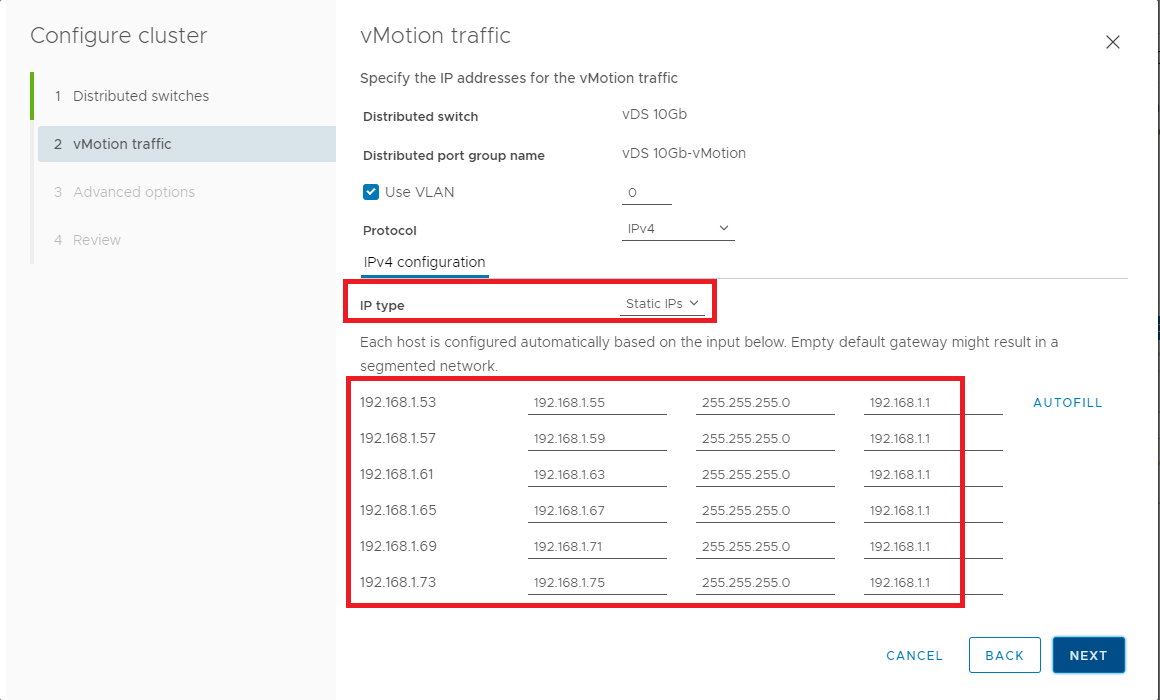
Task: Uncheck the Use VLAN checkbox
Action: [371, 192]
